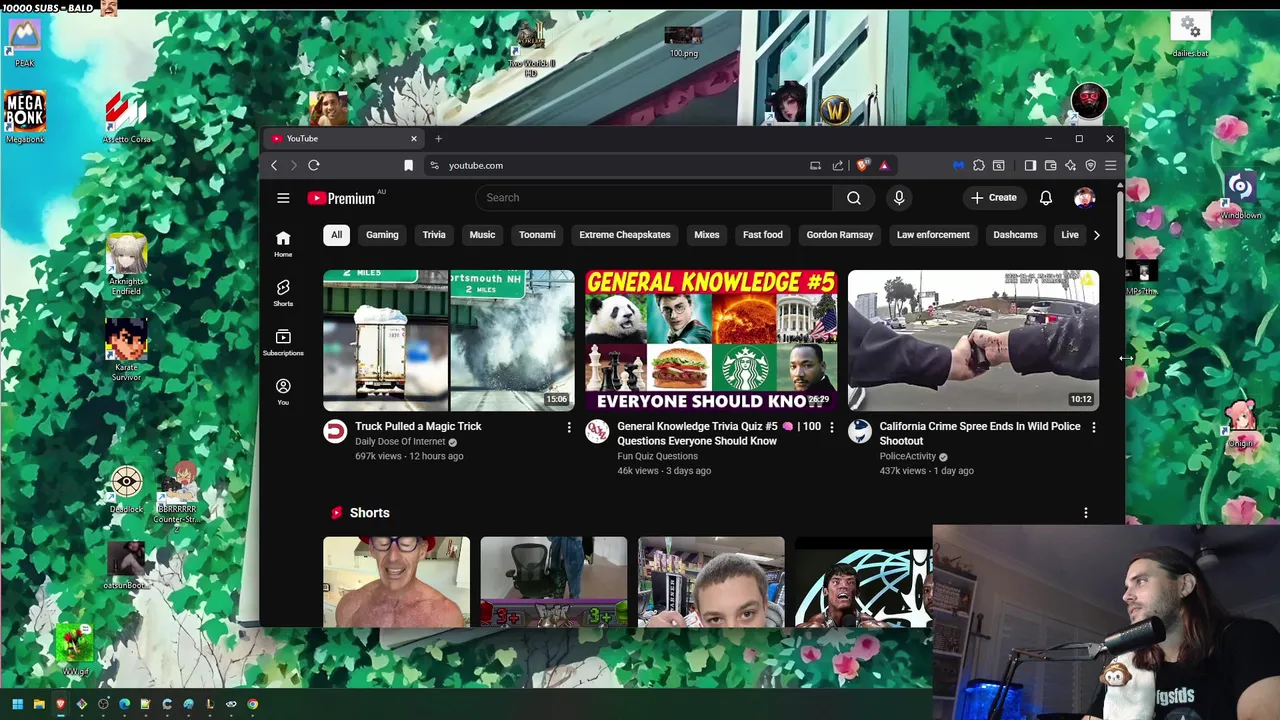The width and height of the screenshot is (1280, 720).
Task: Open the You section in sidebar
Action: tap(283, 391)
